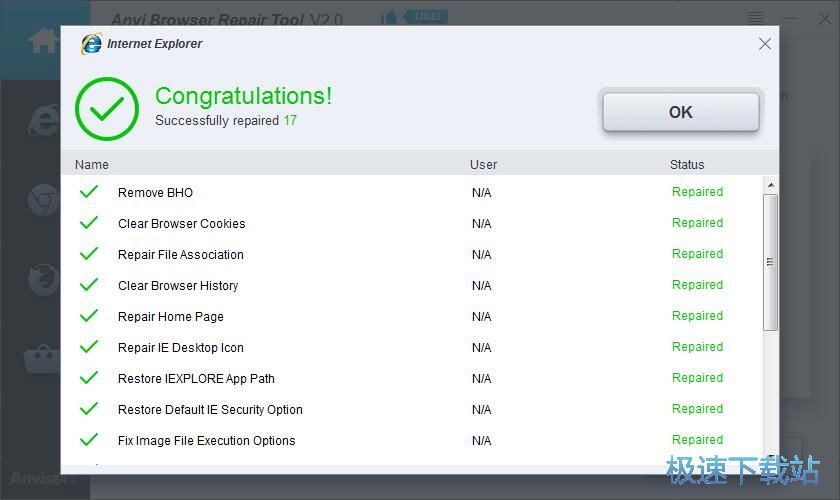The width and height of the screenshot is (840, 500).
Task: Click the Home icon in sidebar
Action: (x=44, y=41)
